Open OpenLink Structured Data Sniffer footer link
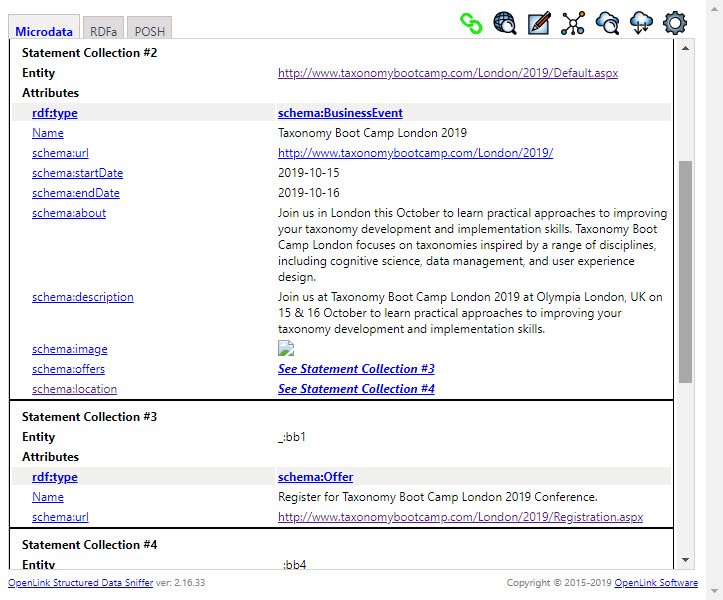The image size is (723, 600). 80,582
